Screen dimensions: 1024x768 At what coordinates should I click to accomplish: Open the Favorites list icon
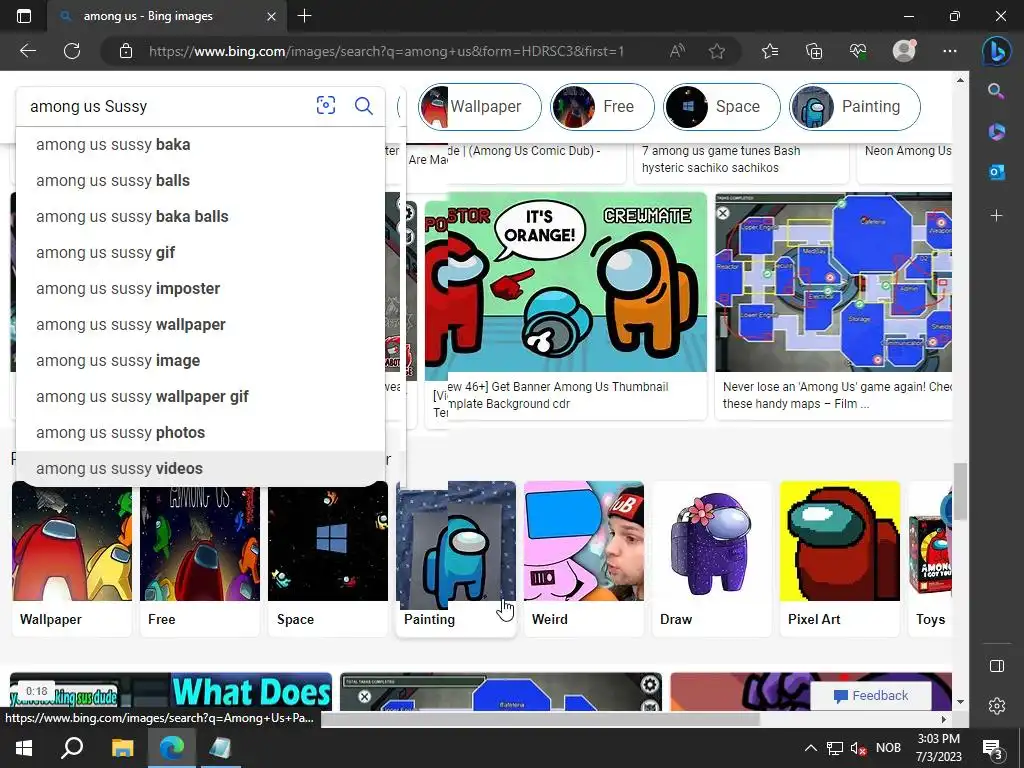tap(770, 51)
